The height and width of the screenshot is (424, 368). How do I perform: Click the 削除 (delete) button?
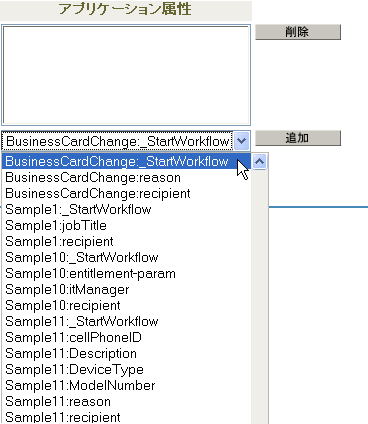coord(298,32)
